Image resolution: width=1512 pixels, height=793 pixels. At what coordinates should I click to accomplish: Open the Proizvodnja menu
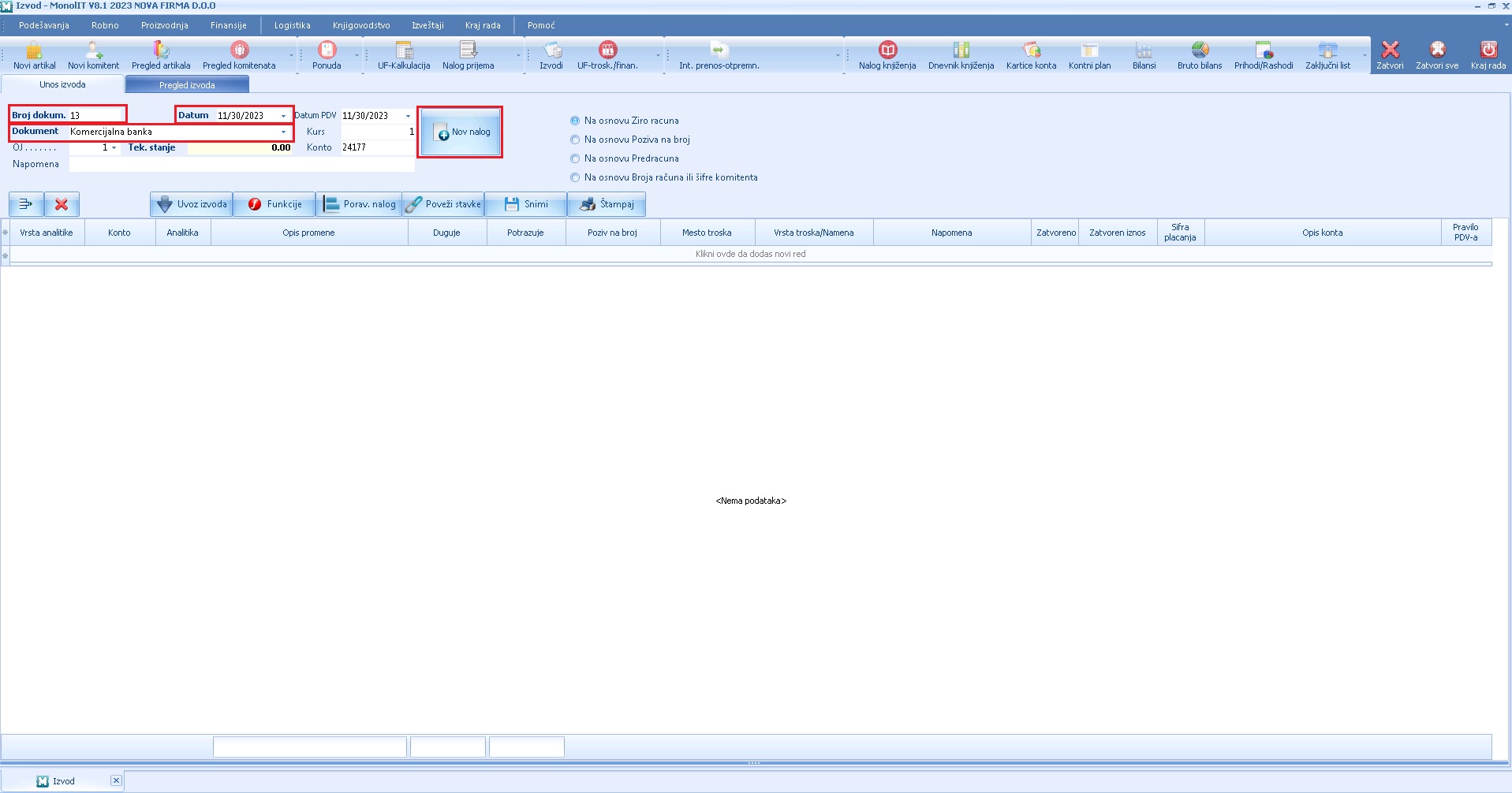click(x=165, y=25)
